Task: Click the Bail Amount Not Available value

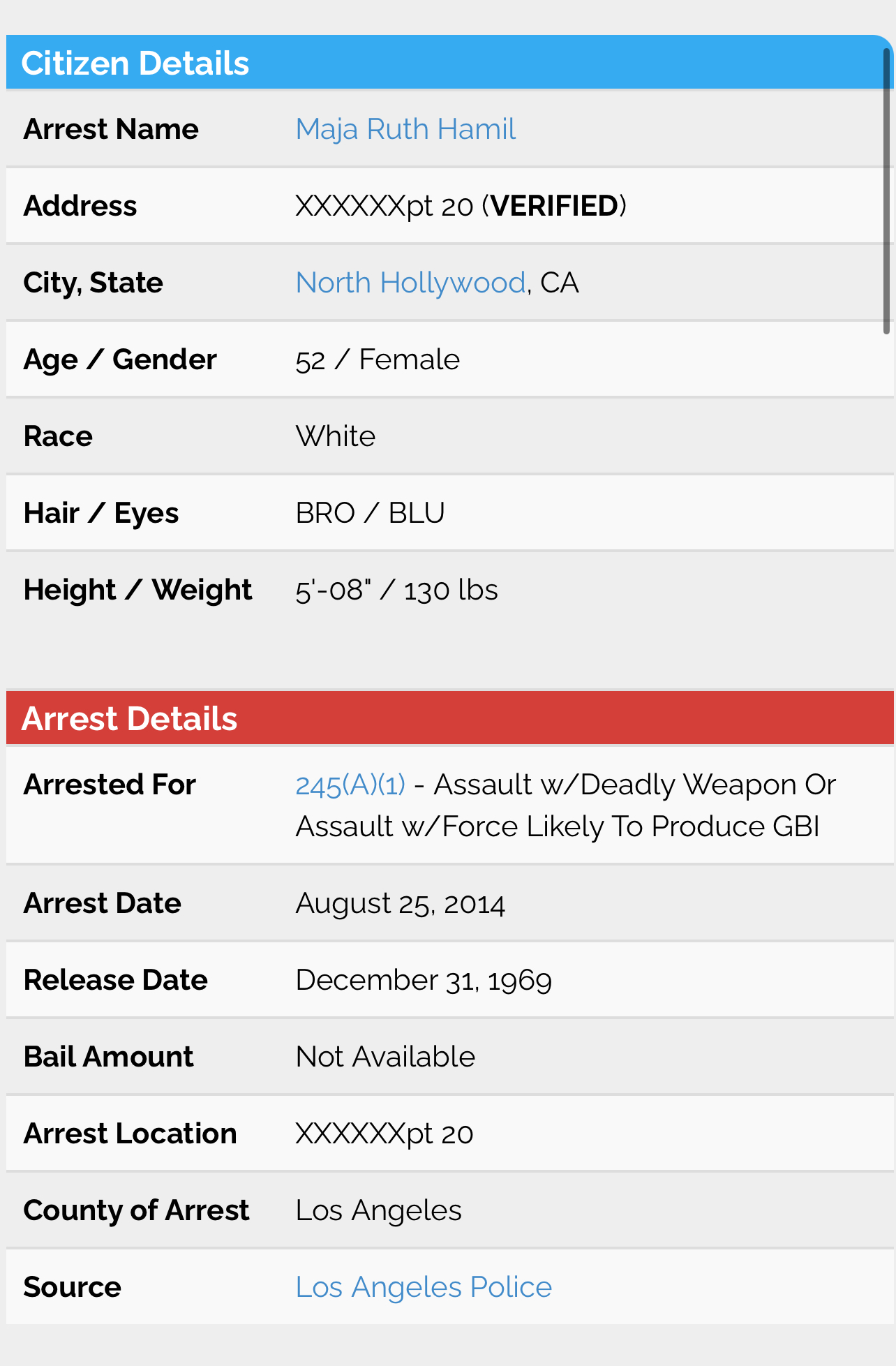Action: (x=385, y=1057)
